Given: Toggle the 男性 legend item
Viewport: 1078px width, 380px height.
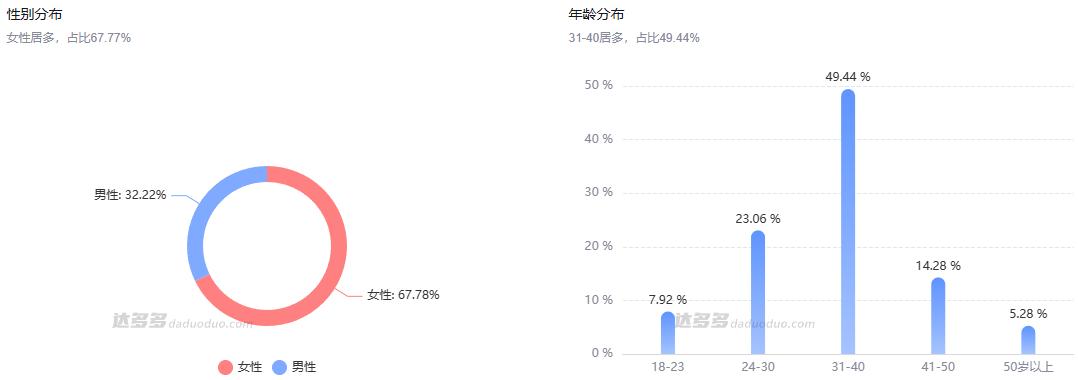Looking at the screenshot, I should point(294,367).
